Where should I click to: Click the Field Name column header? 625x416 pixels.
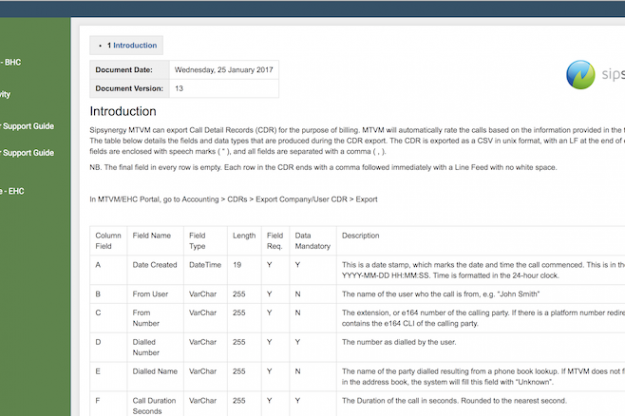153,235
